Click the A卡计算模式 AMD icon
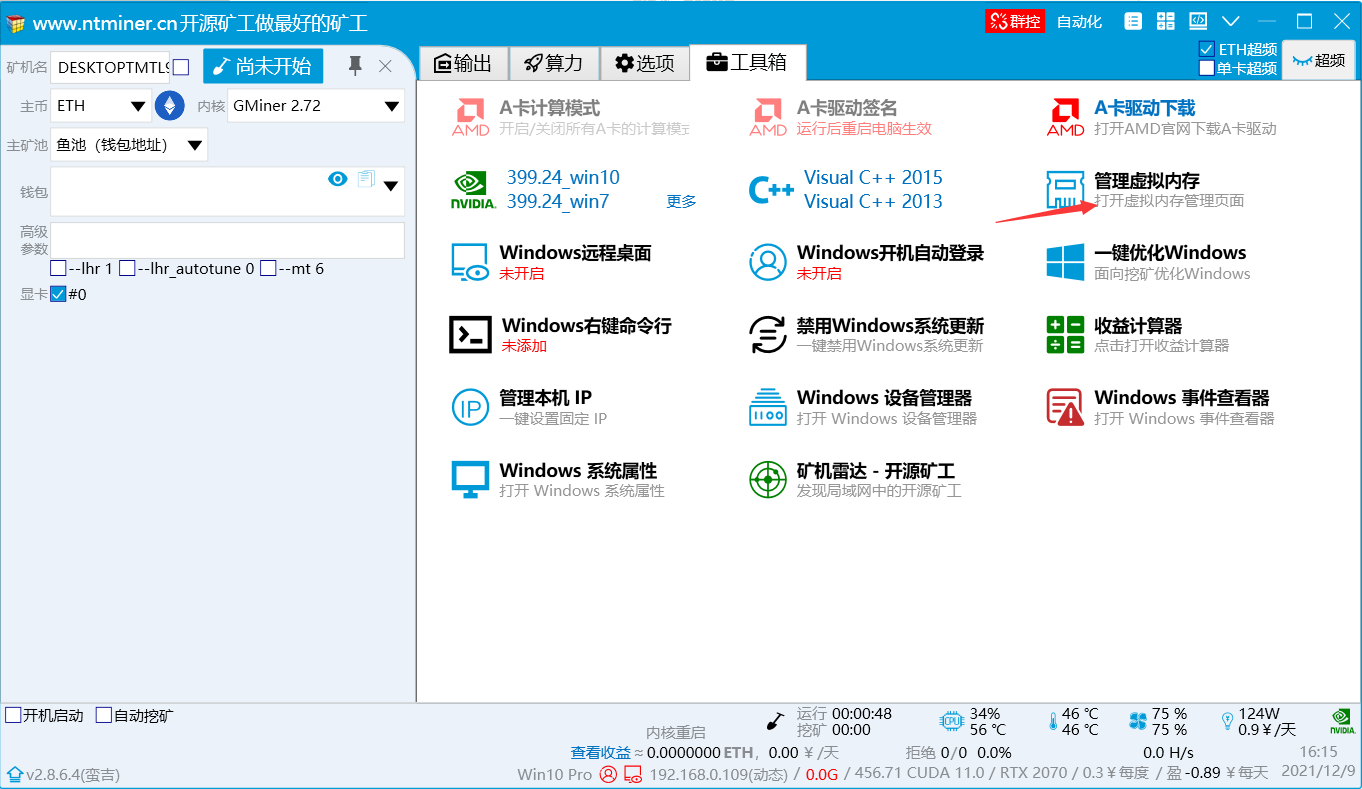Screen dimensions: 1362x789 tap(471, 117)
